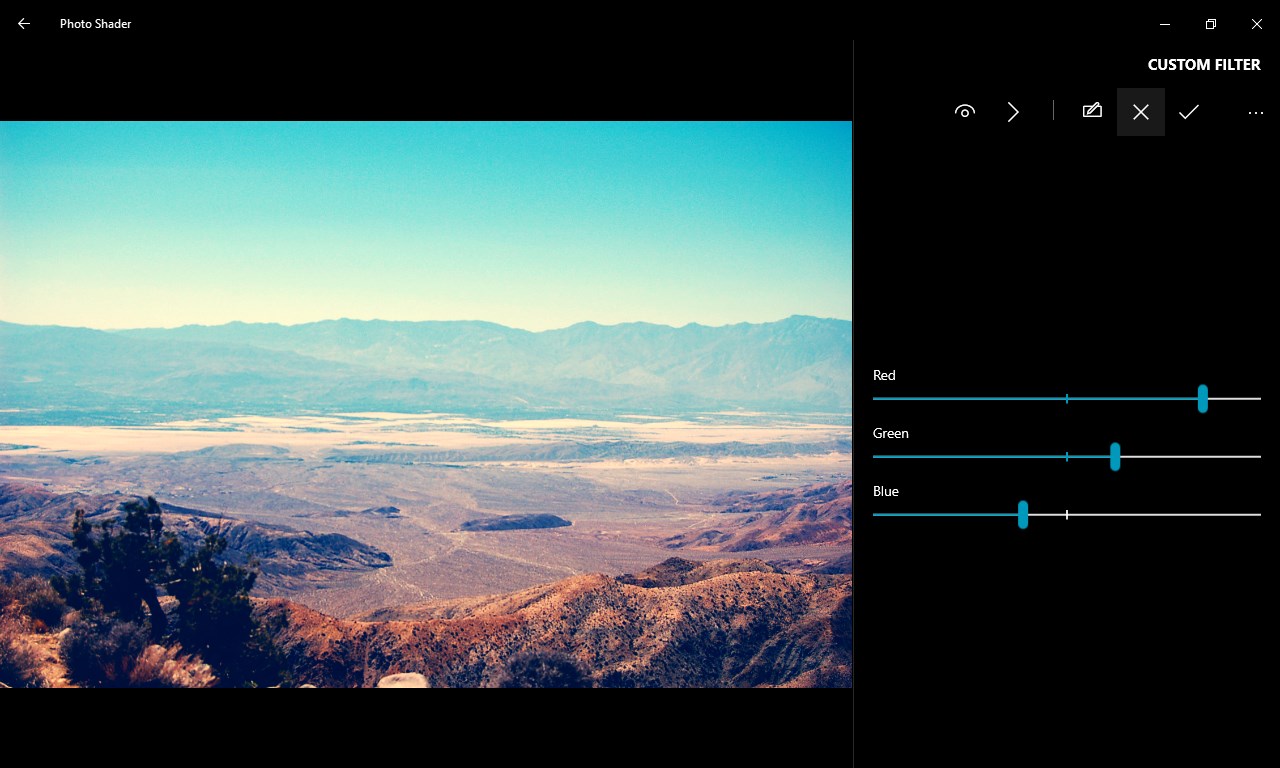The image size is (1280, 768).
Task: Click the Blue label
Action: point(886,491)
